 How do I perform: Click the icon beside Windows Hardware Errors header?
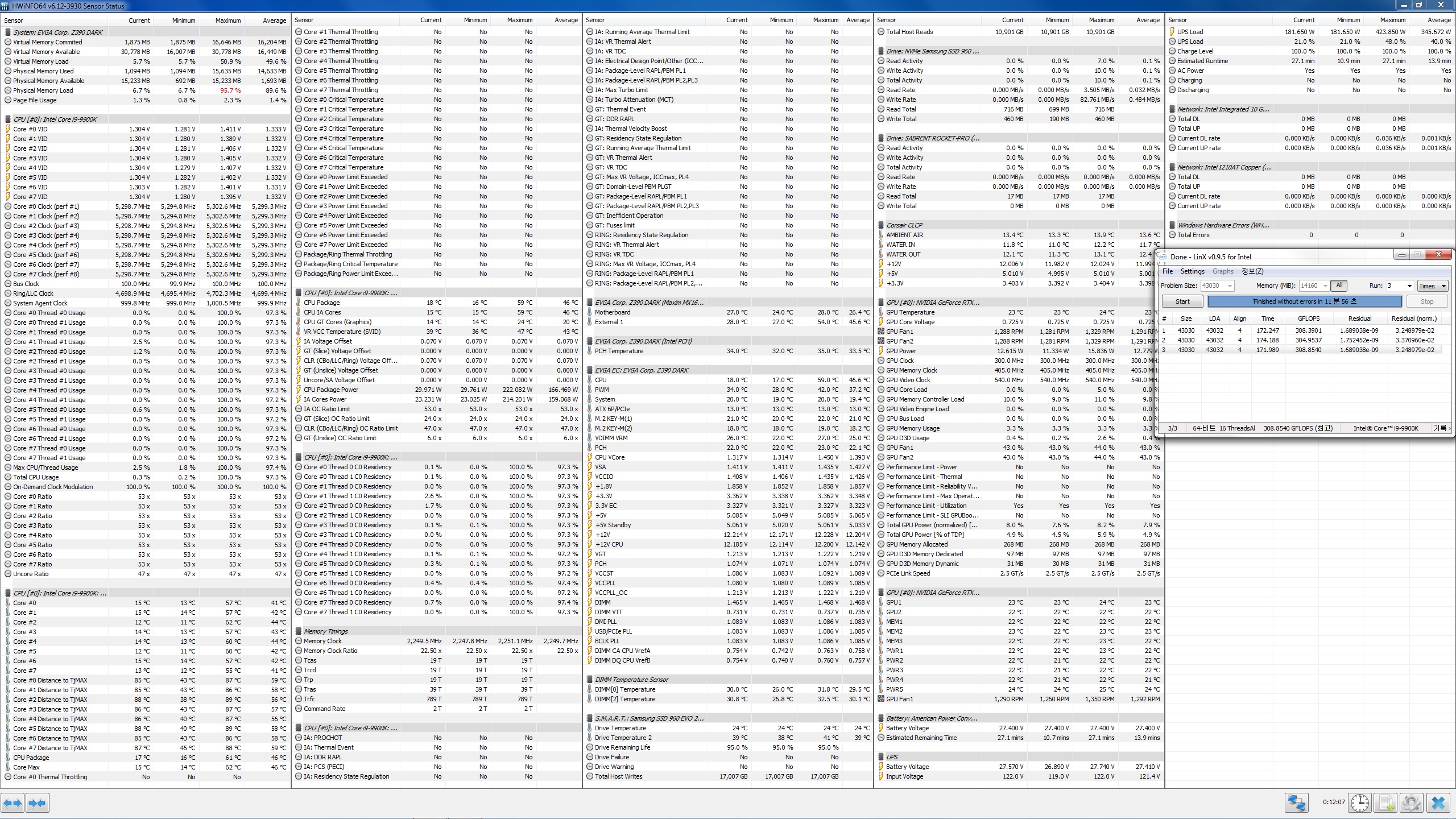click(x=1172, y=225)
